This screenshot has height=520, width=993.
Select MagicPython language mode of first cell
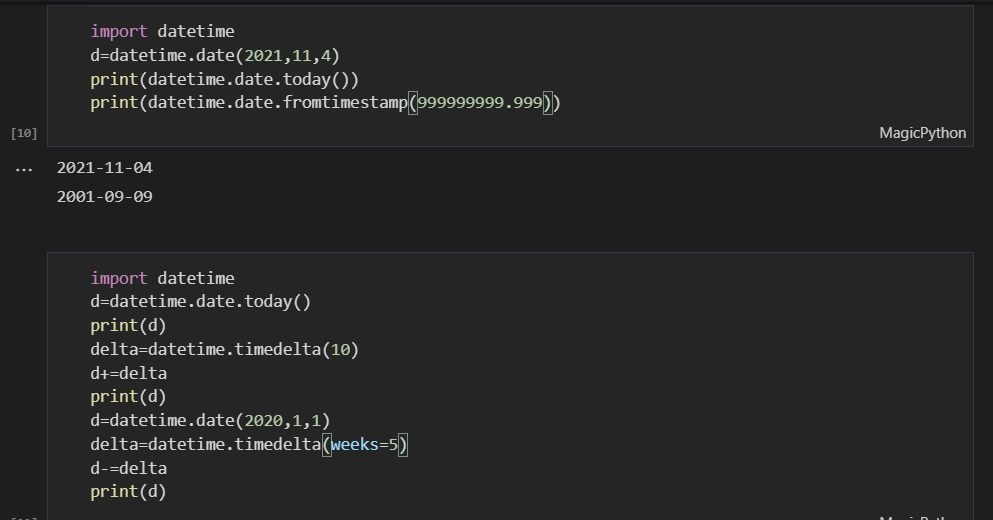(922, 133)
